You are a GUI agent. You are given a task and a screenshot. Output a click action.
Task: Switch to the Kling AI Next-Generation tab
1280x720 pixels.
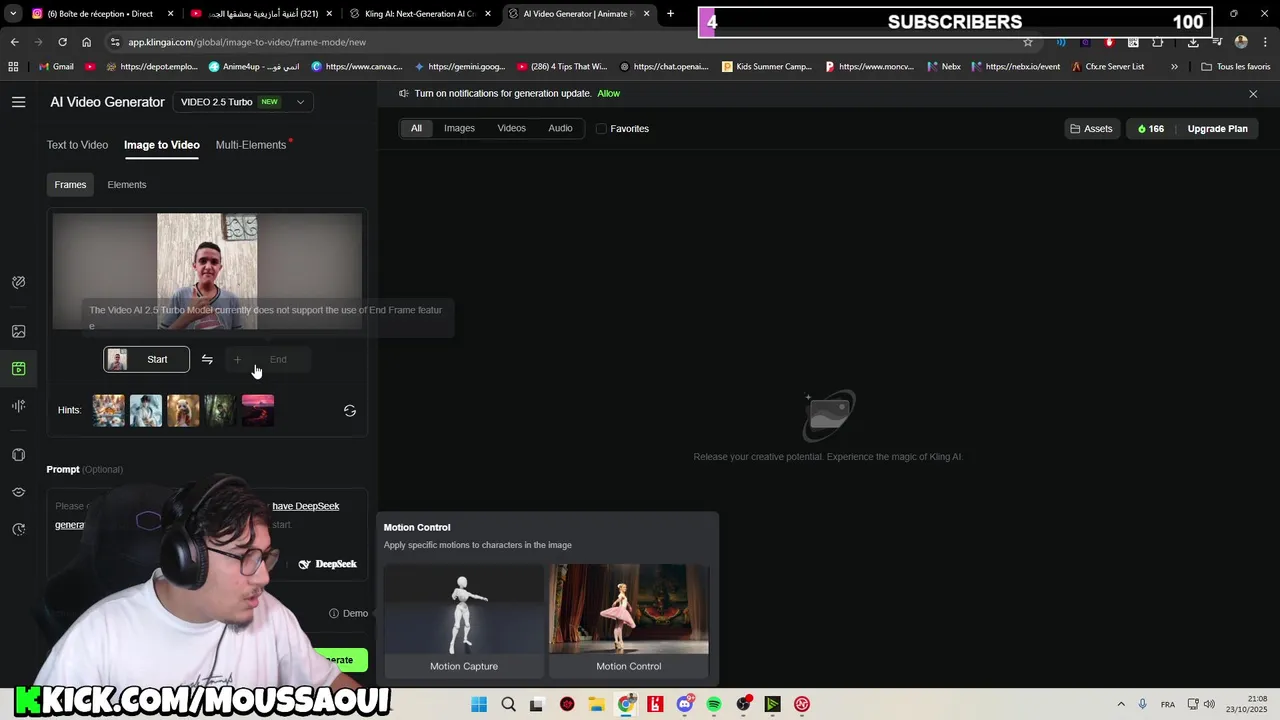click(x=418, y=14)
